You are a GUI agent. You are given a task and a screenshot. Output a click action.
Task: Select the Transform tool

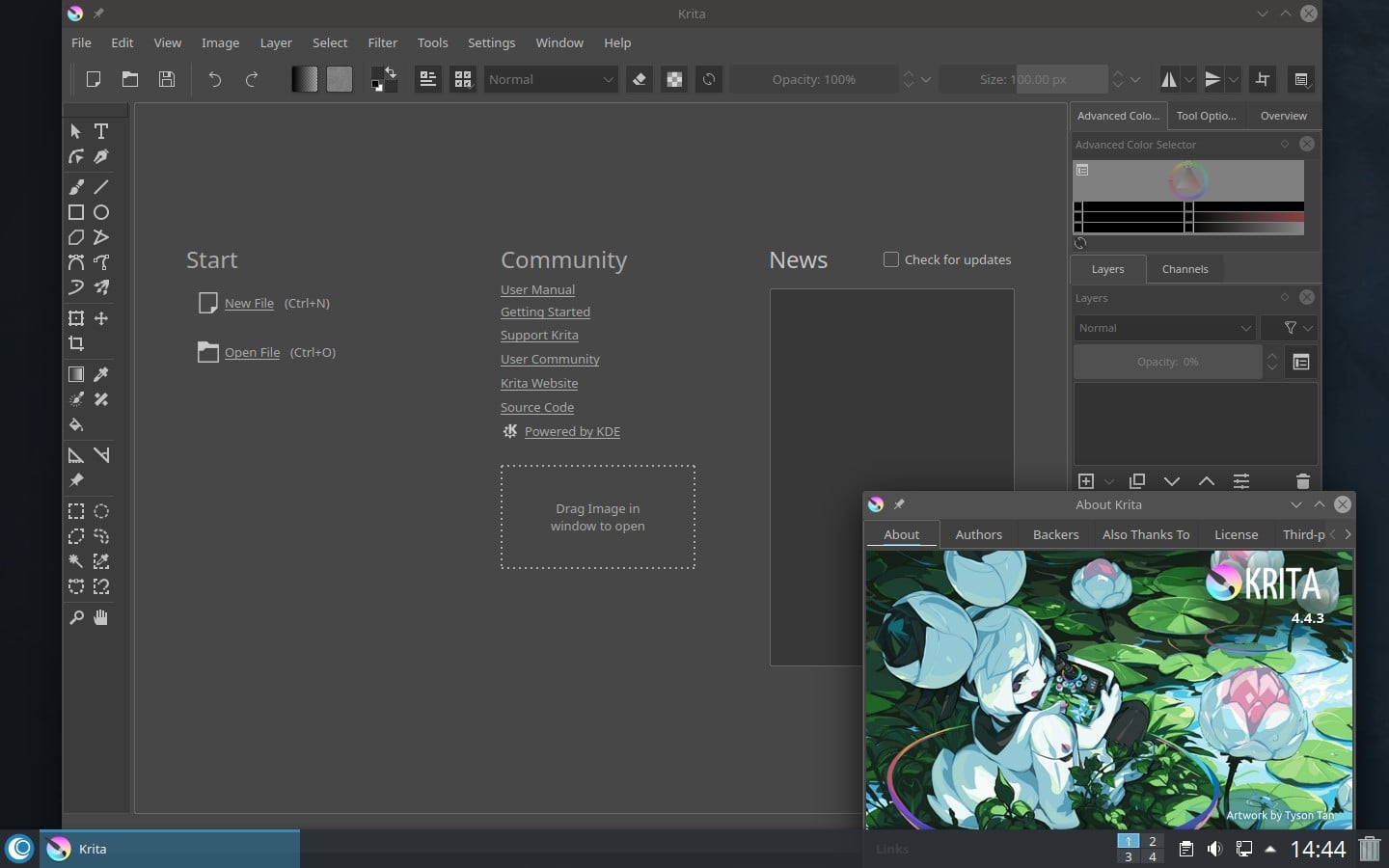(x=76, y=318)
